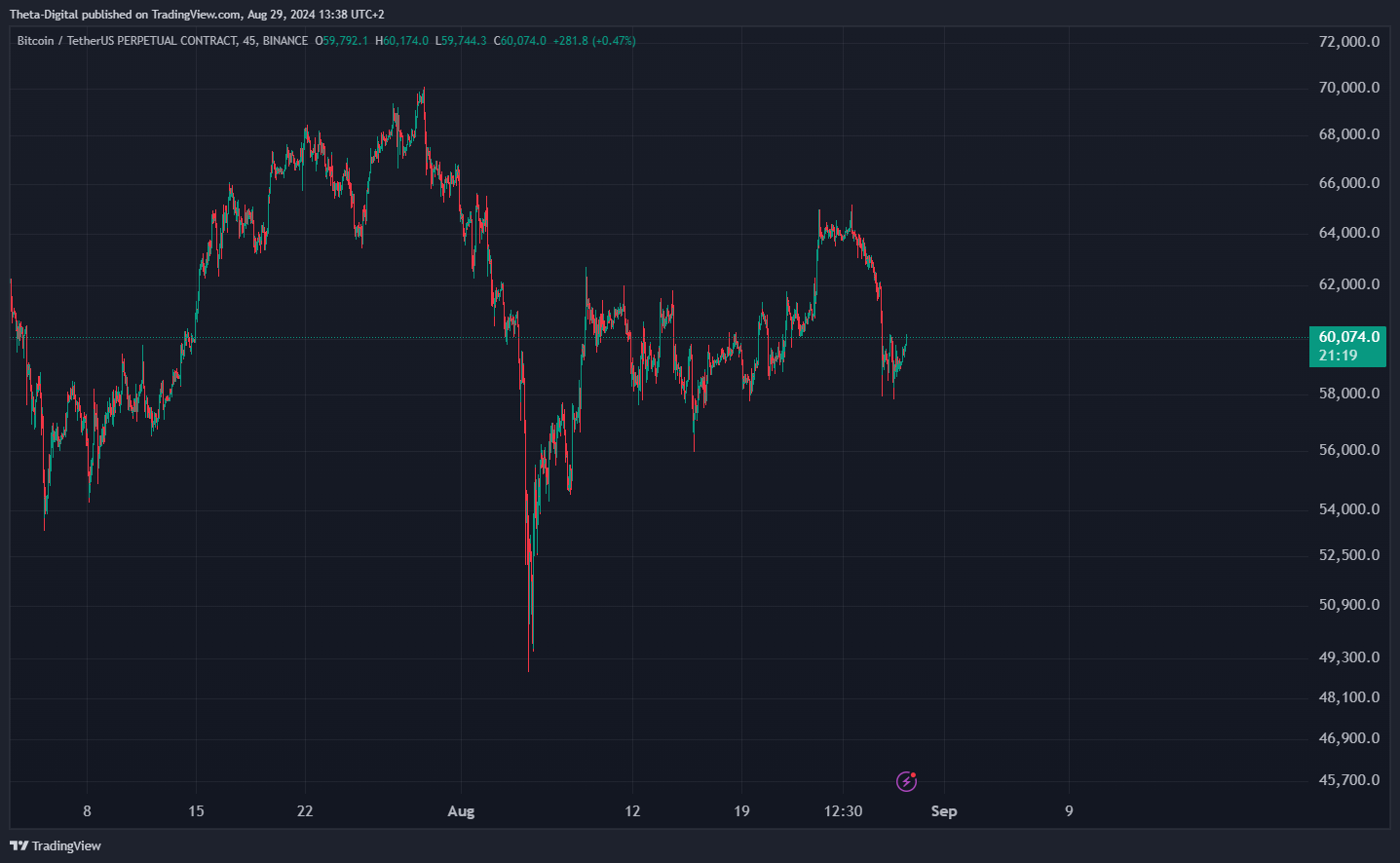Click the 54,000.0 price axis label

click(1349, 509)
